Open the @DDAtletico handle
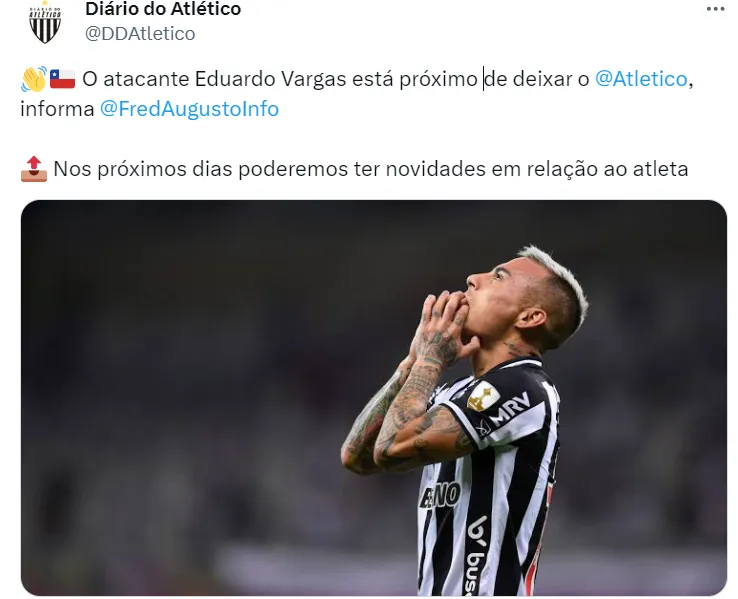 [x=140, y=34]
